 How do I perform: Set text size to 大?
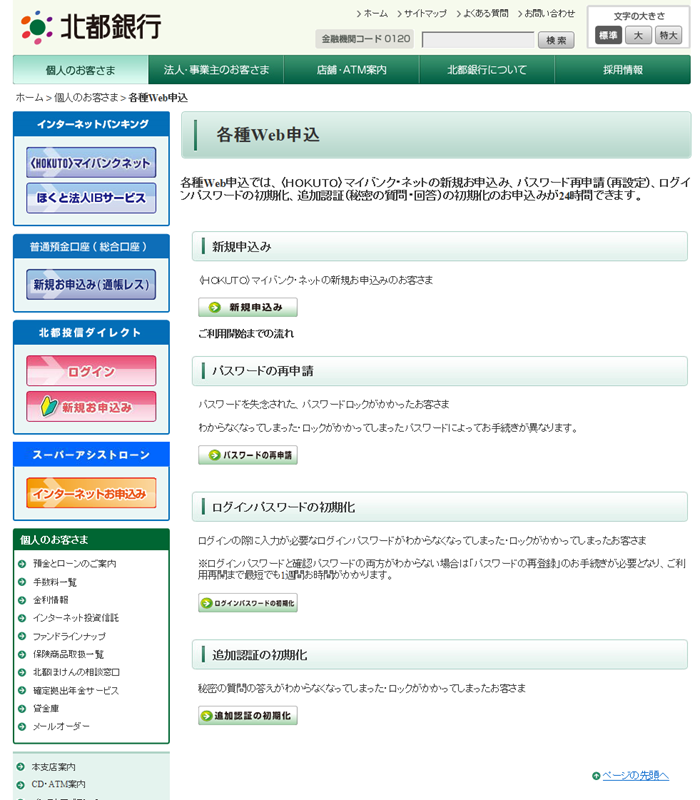(638, 35)
